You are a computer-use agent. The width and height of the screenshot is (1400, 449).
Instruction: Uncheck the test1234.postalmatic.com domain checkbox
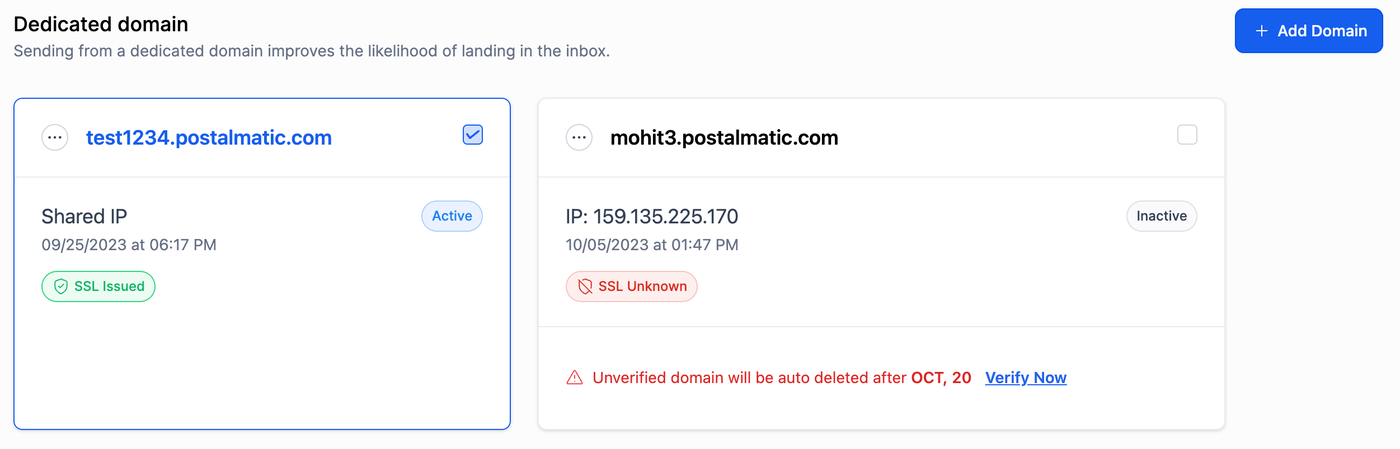click(473, 134)
